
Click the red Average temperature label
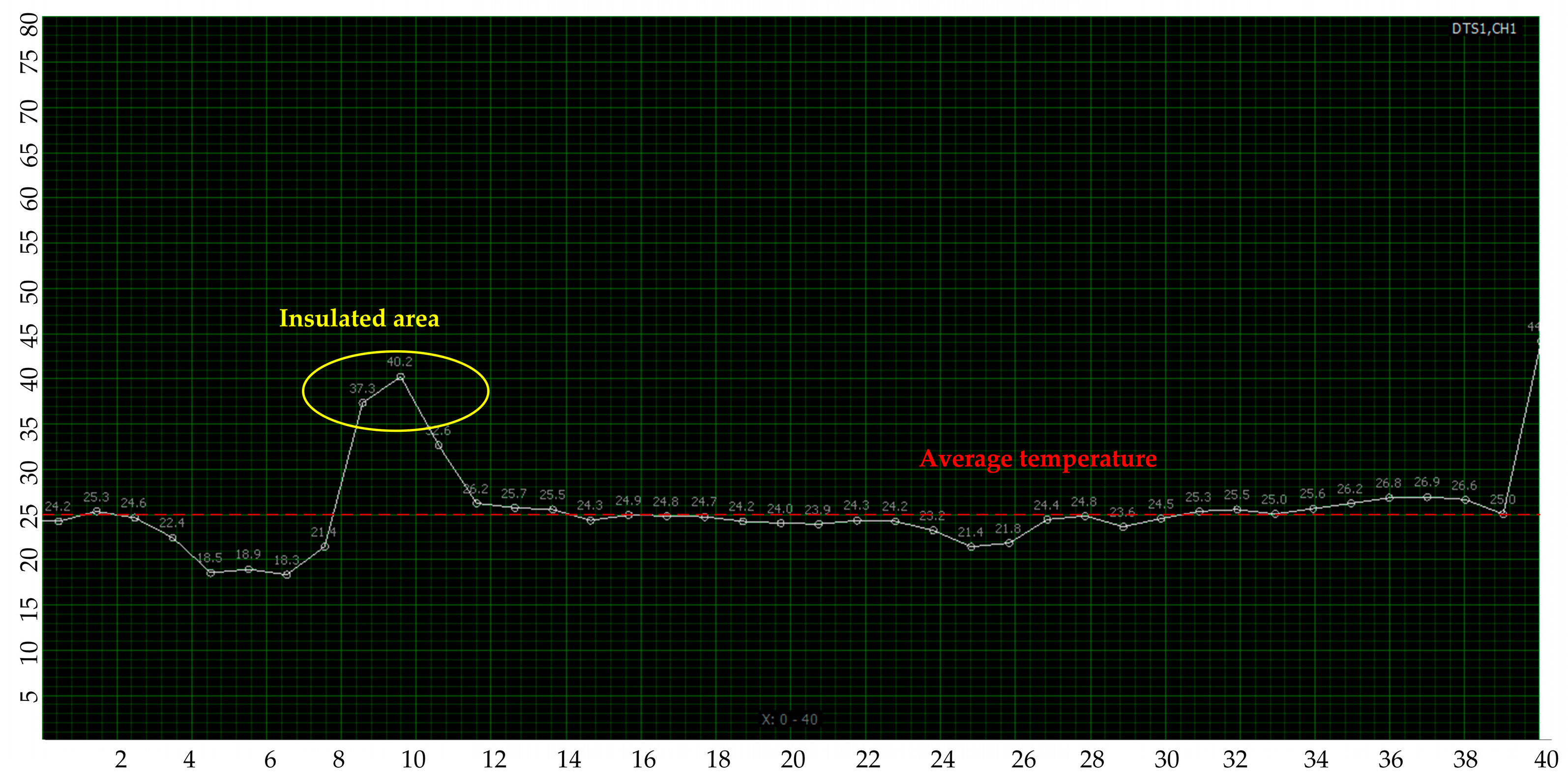tap(1038, 458)
